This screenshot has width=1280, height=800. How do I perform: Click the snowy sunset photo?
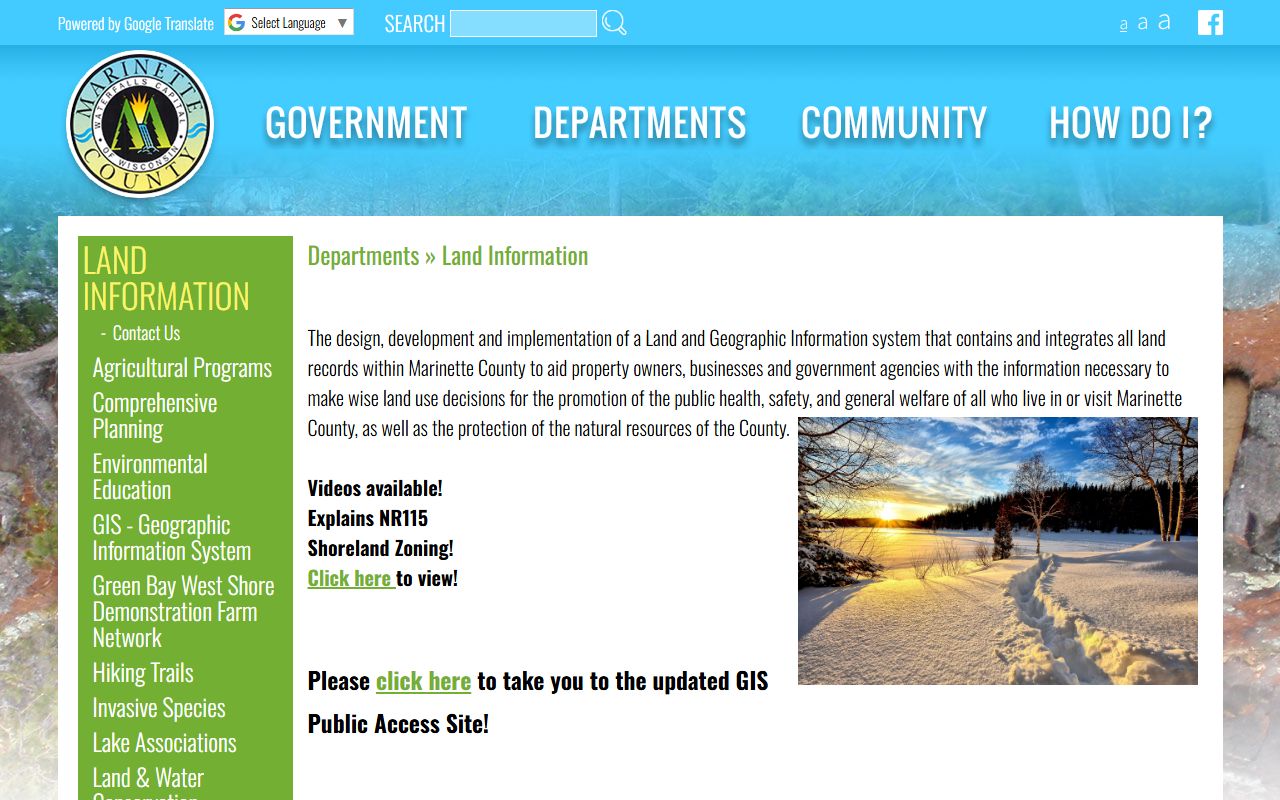(997, 551)
